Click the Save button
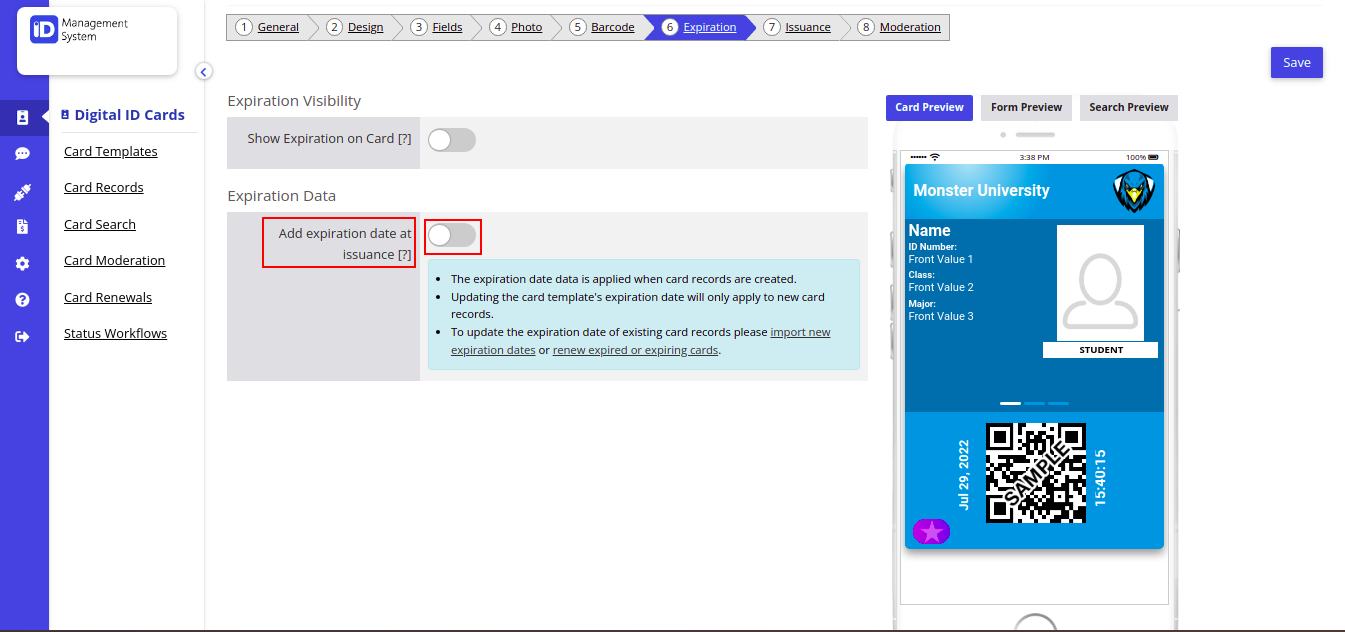1345x632 pixels. point(1296,62)
